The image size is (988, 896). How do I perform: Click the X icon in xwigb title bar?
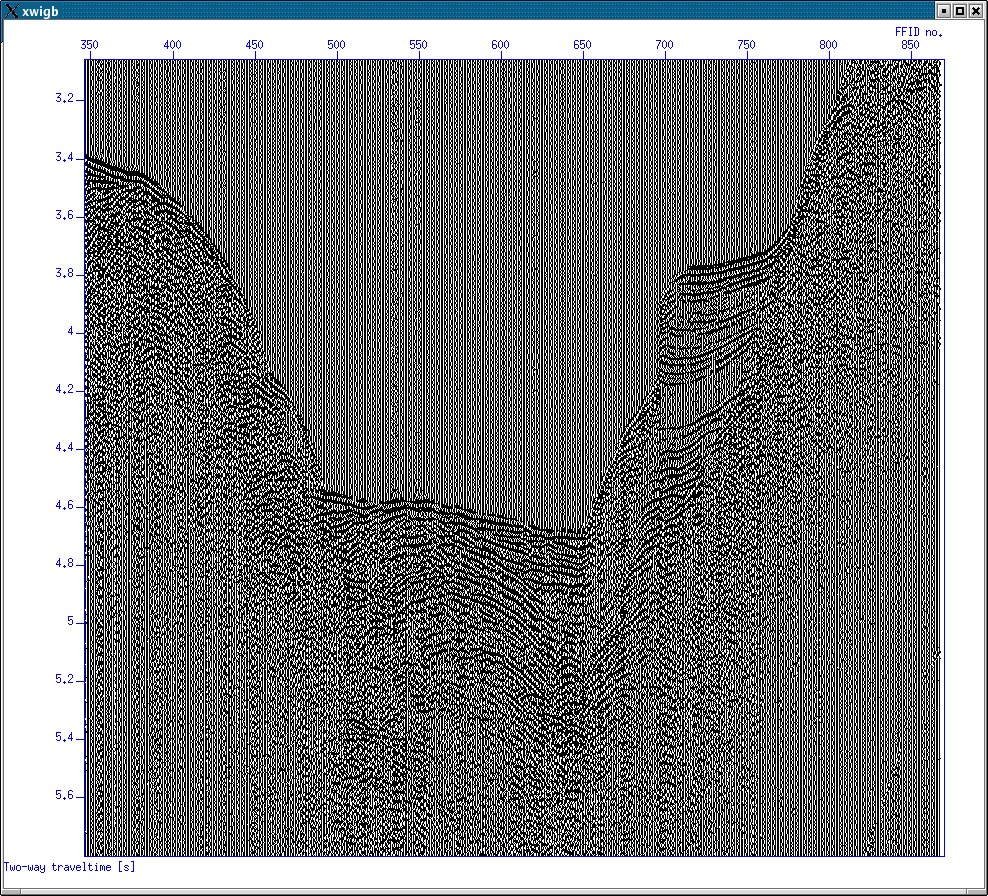[x=11, y=11]
